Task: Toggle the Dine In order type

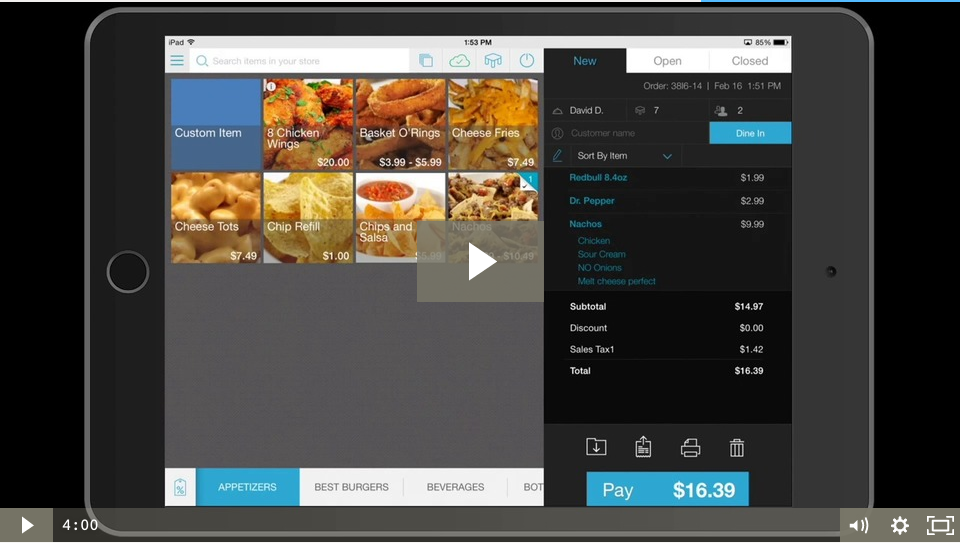Action: 750,133
